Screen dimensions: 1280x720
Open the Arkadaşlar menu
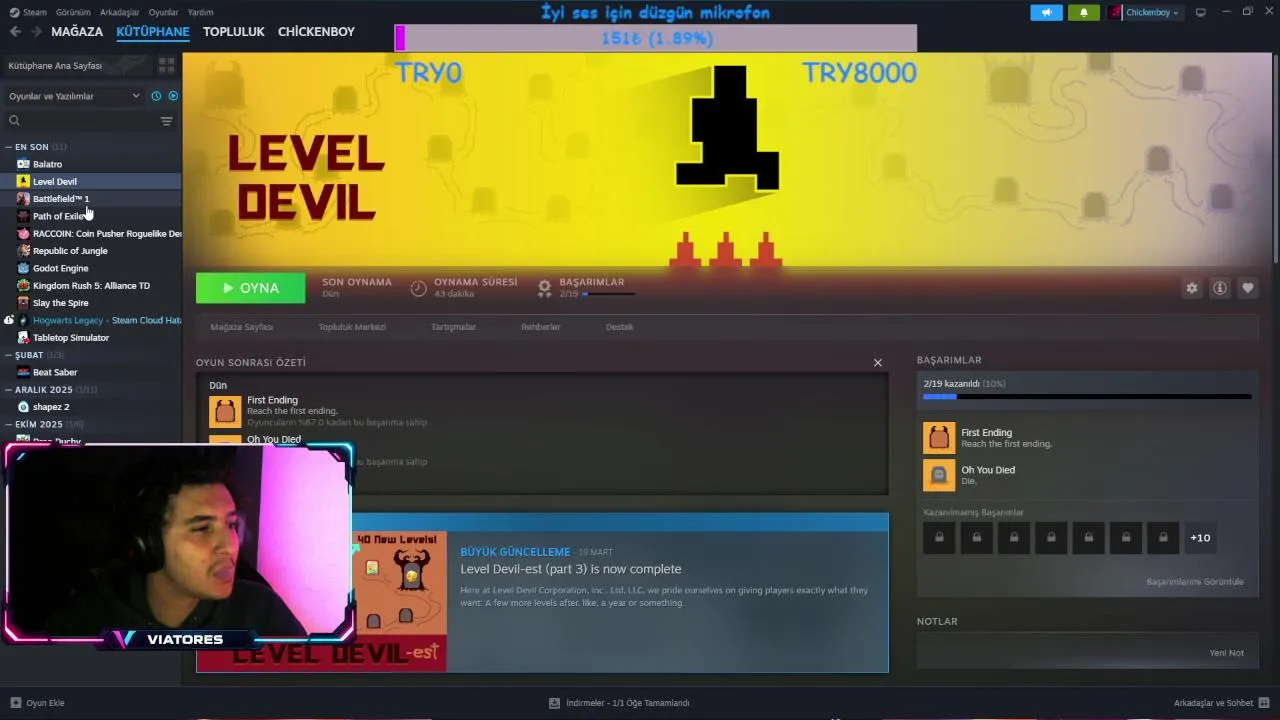click(x=120, y=12)
